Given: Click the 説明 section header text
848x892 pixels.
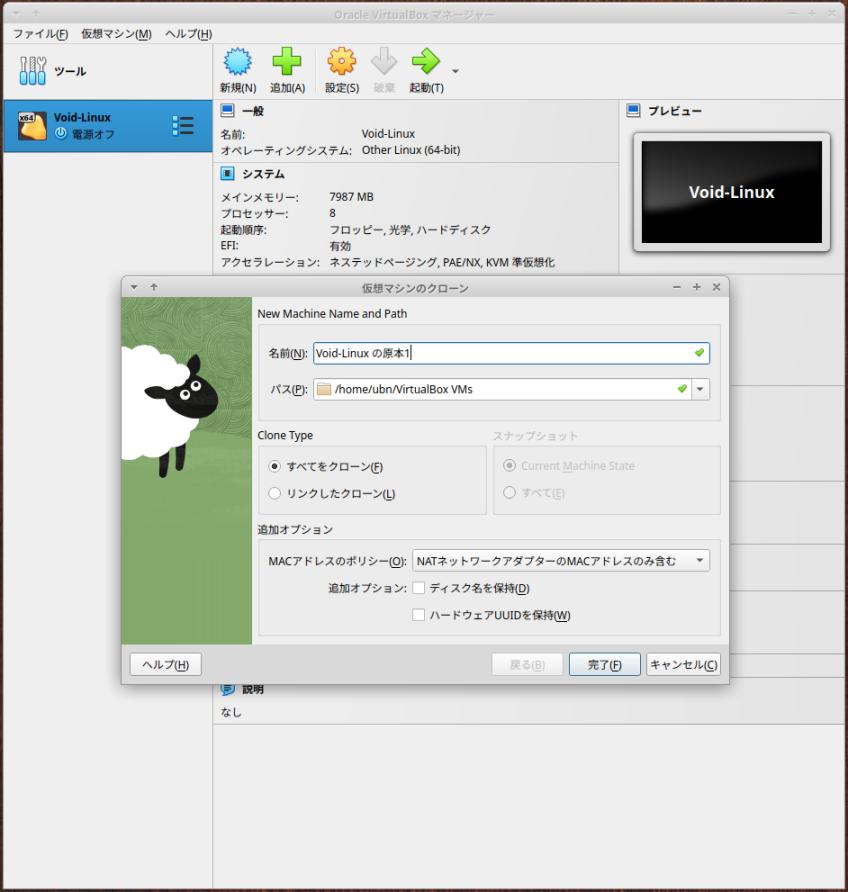Looking at the screenshot, I should (x=253, y=689).
